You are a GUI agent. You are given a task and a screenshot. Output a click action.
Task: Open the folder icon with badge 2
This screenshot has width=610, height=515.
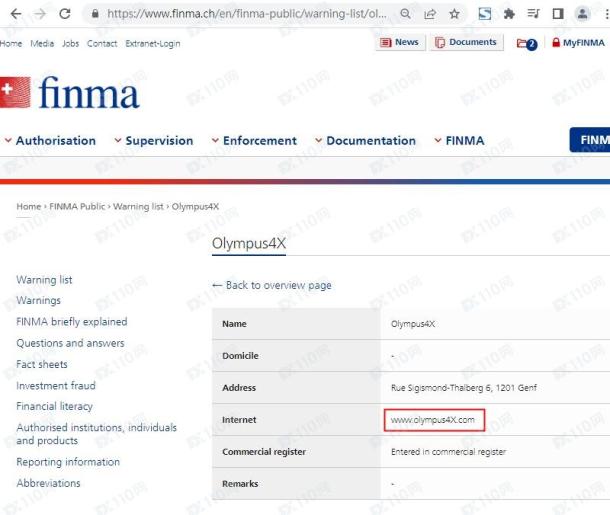click(527, 44)
